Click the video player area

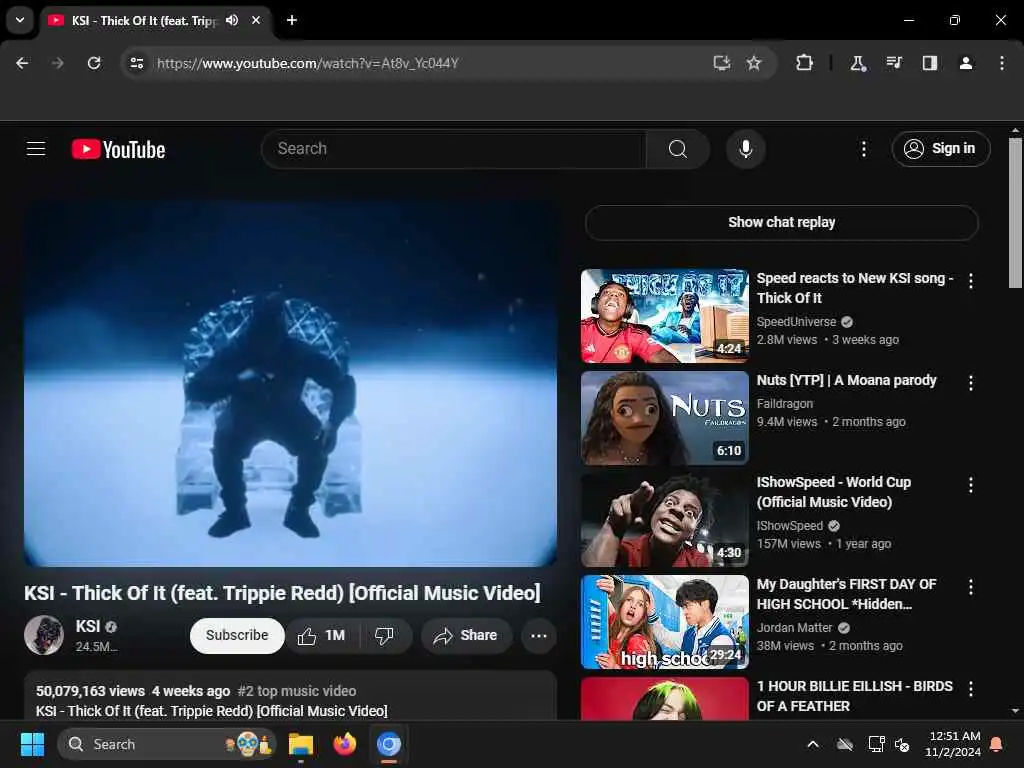[290, 383]
